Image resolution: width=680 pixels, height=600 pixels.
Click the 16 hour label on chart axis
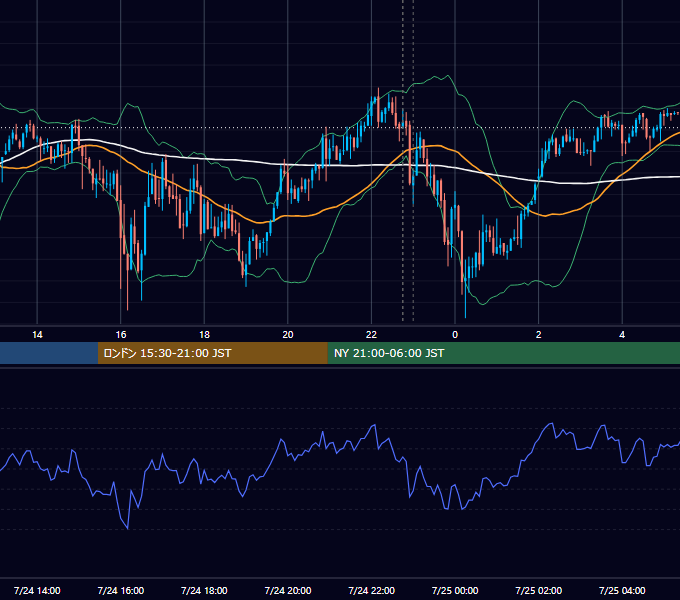121,335
